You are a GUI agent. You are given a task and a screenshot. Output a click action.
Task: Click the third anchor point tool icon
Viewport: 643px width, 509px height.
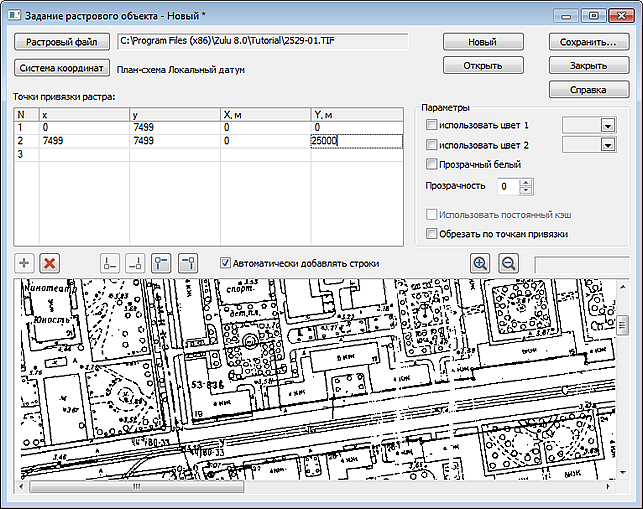161,263
